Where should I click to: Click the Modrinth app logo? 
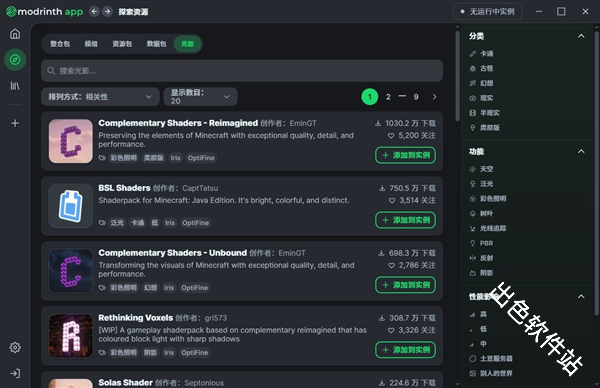pos(44,11)
